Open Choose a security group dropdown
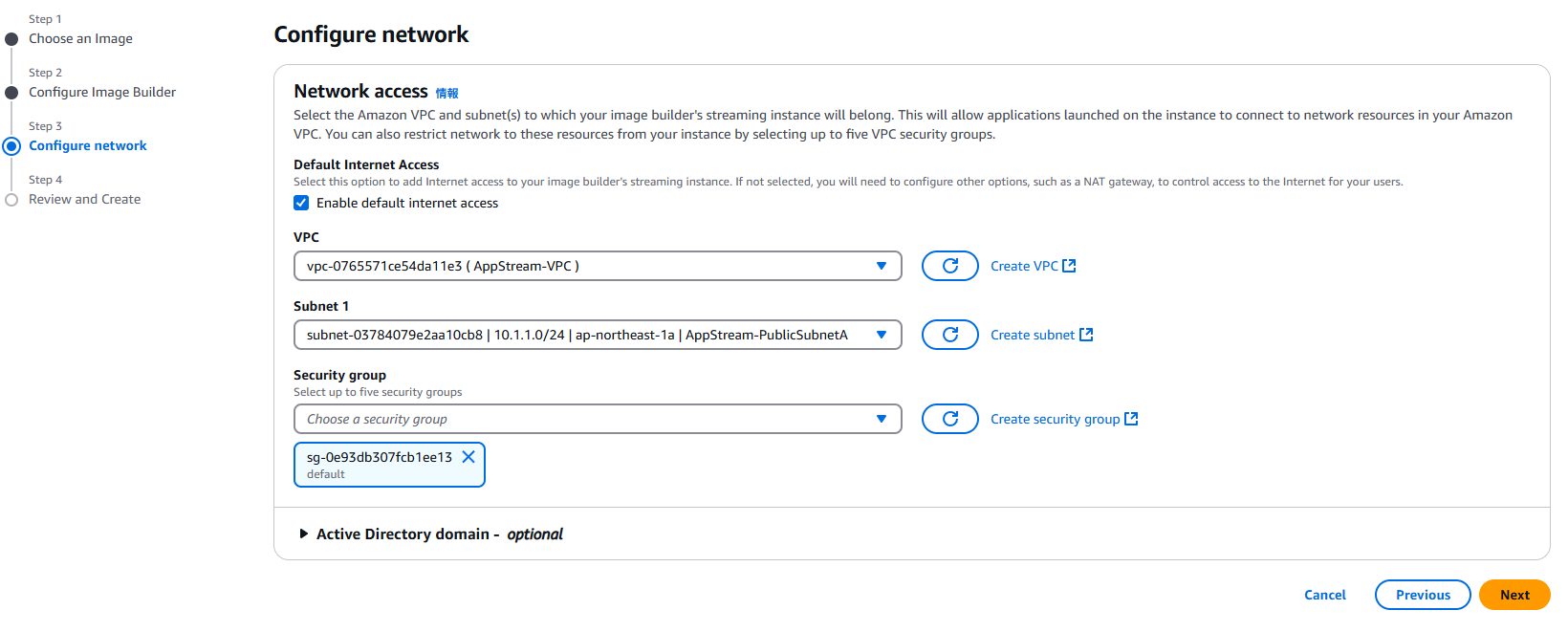1568x632 pixels. [x=598, y=419]
